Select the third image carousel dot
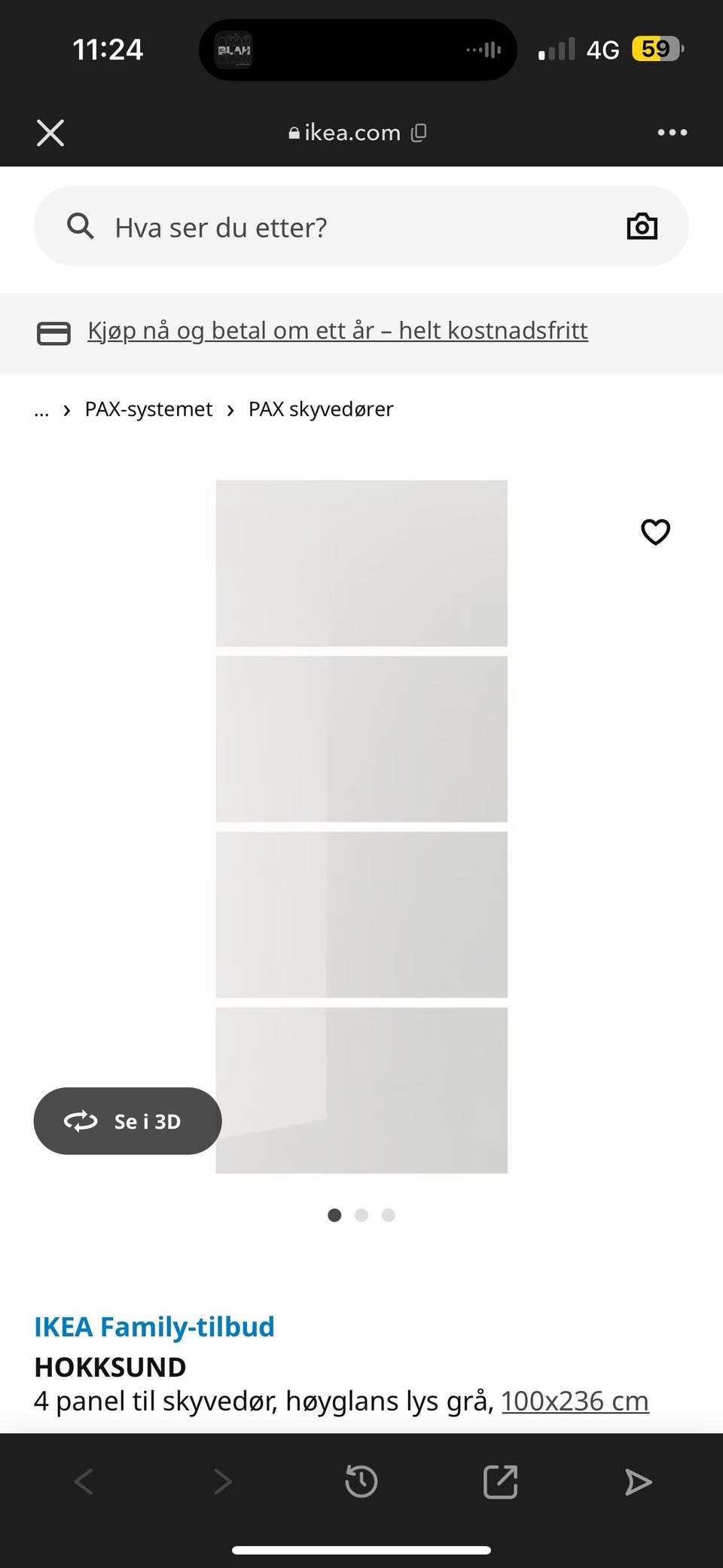The height and width of the screenshot is (1568, 723). (x=388, y=1215)
